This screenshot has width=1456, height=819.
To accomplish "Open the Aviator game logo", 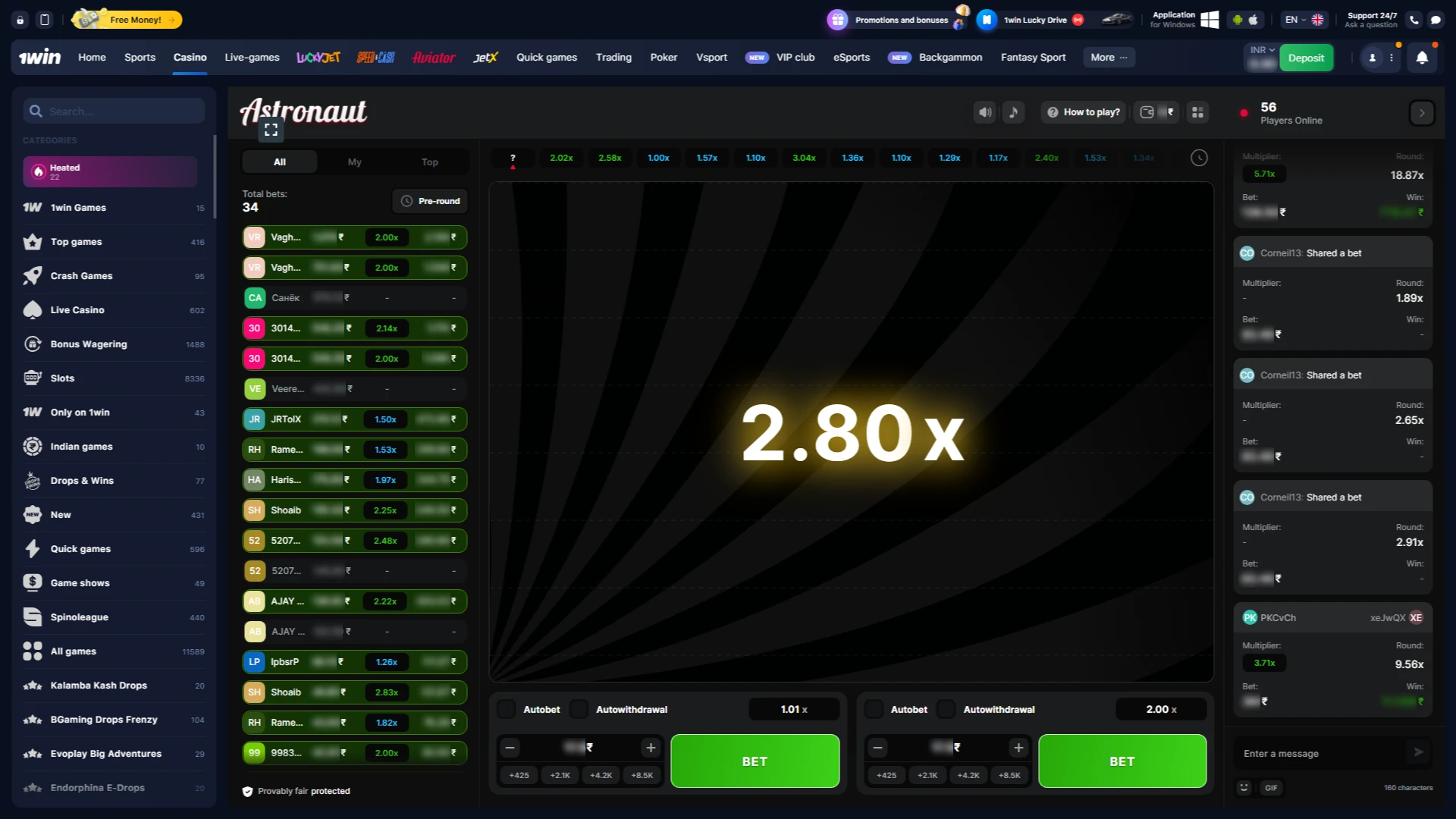I will 434,58.
